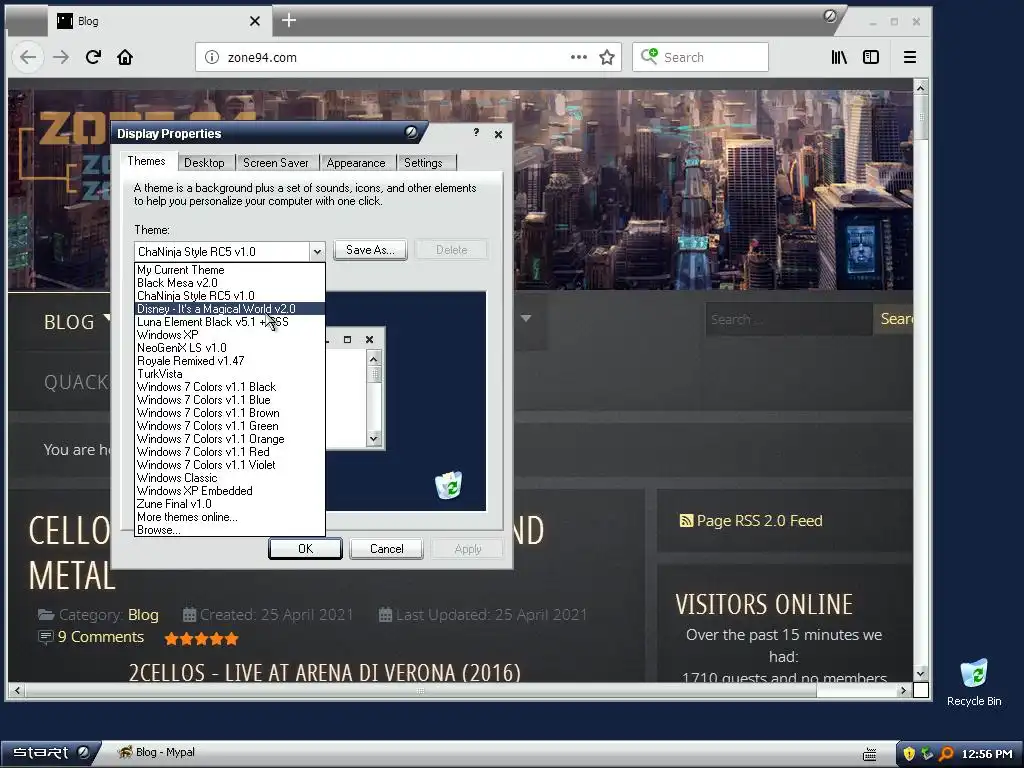Viewport: 1024px width, 768px height.
Task: Open the Start menu
Action: pos(50,753)
